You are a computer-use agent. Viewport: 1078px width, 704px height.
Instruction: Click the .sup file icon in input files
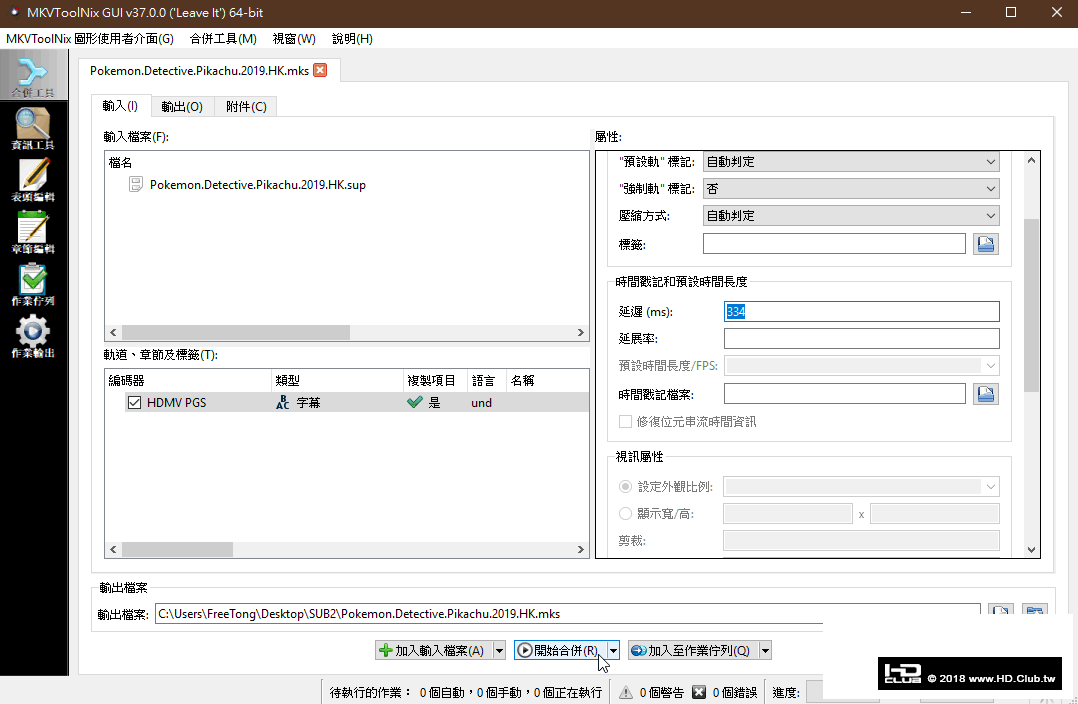pyautogui.click(x=136, y=184)
